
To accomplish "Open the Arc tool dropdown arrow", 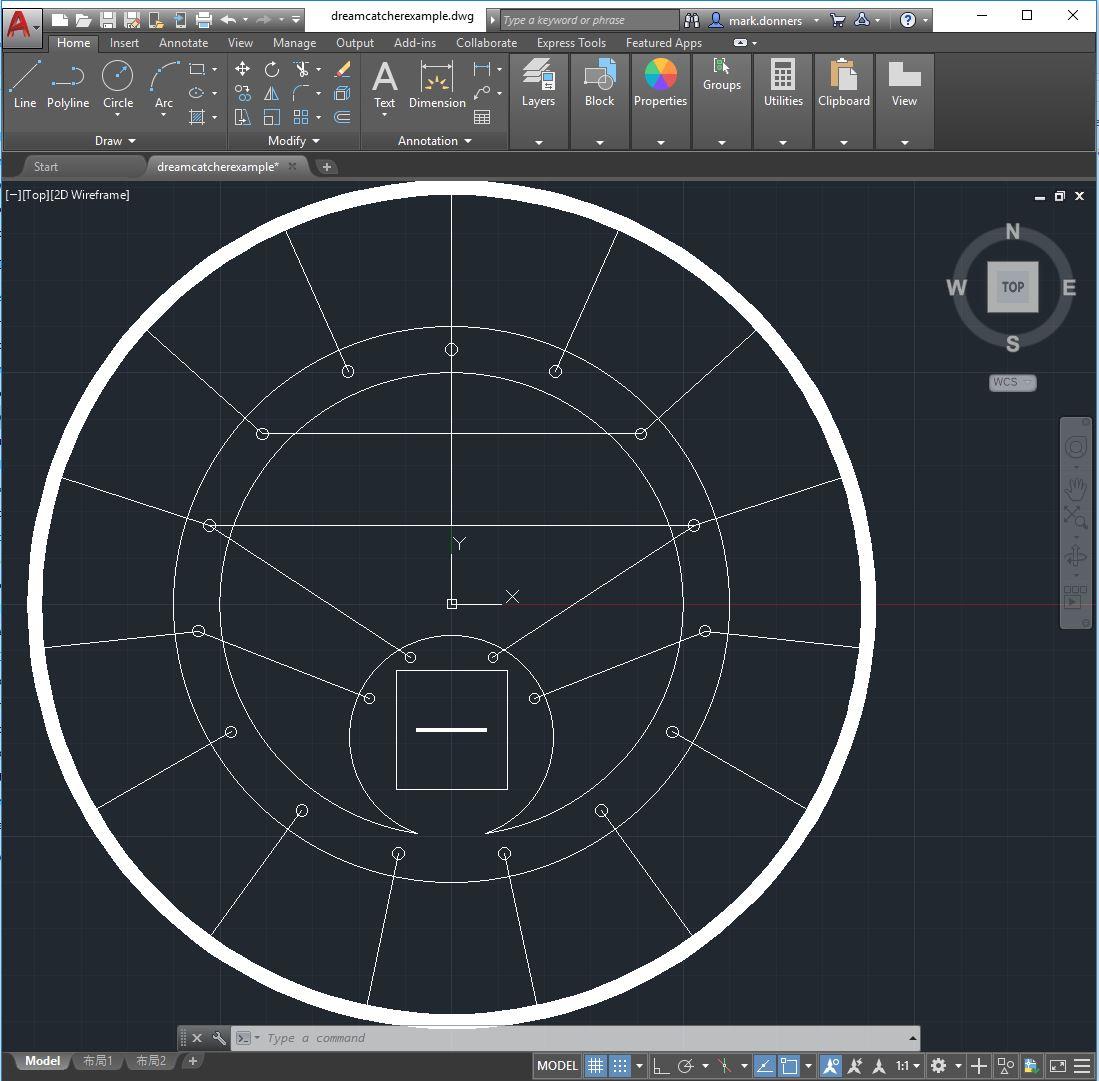I will [164, 115].
